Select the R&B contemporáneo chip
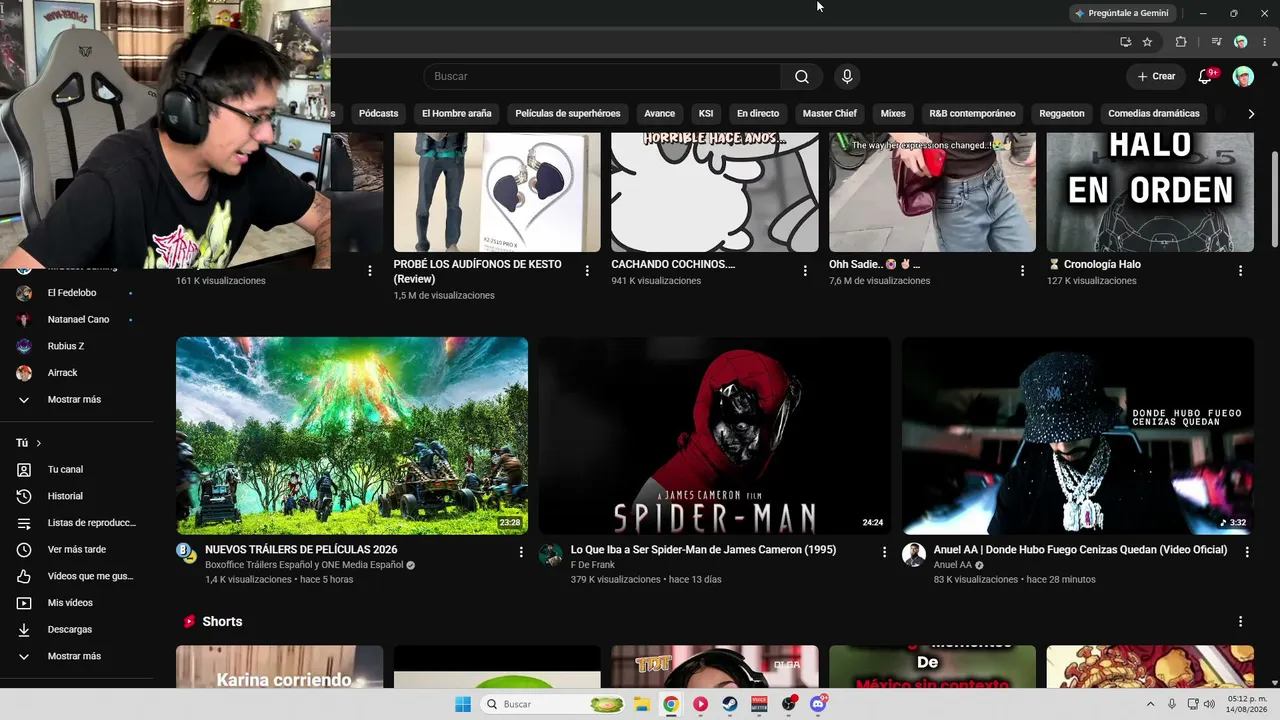The width and height of the screenshot is (1280, 720). (x=972, y=114)
